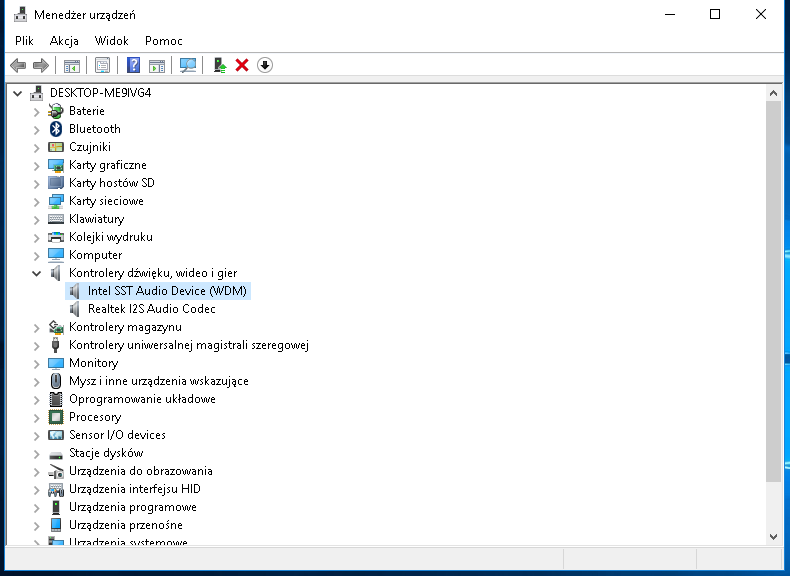Click the Back arrow toolbar icon
Screen dimensions: 790x576
pos(18,65)
